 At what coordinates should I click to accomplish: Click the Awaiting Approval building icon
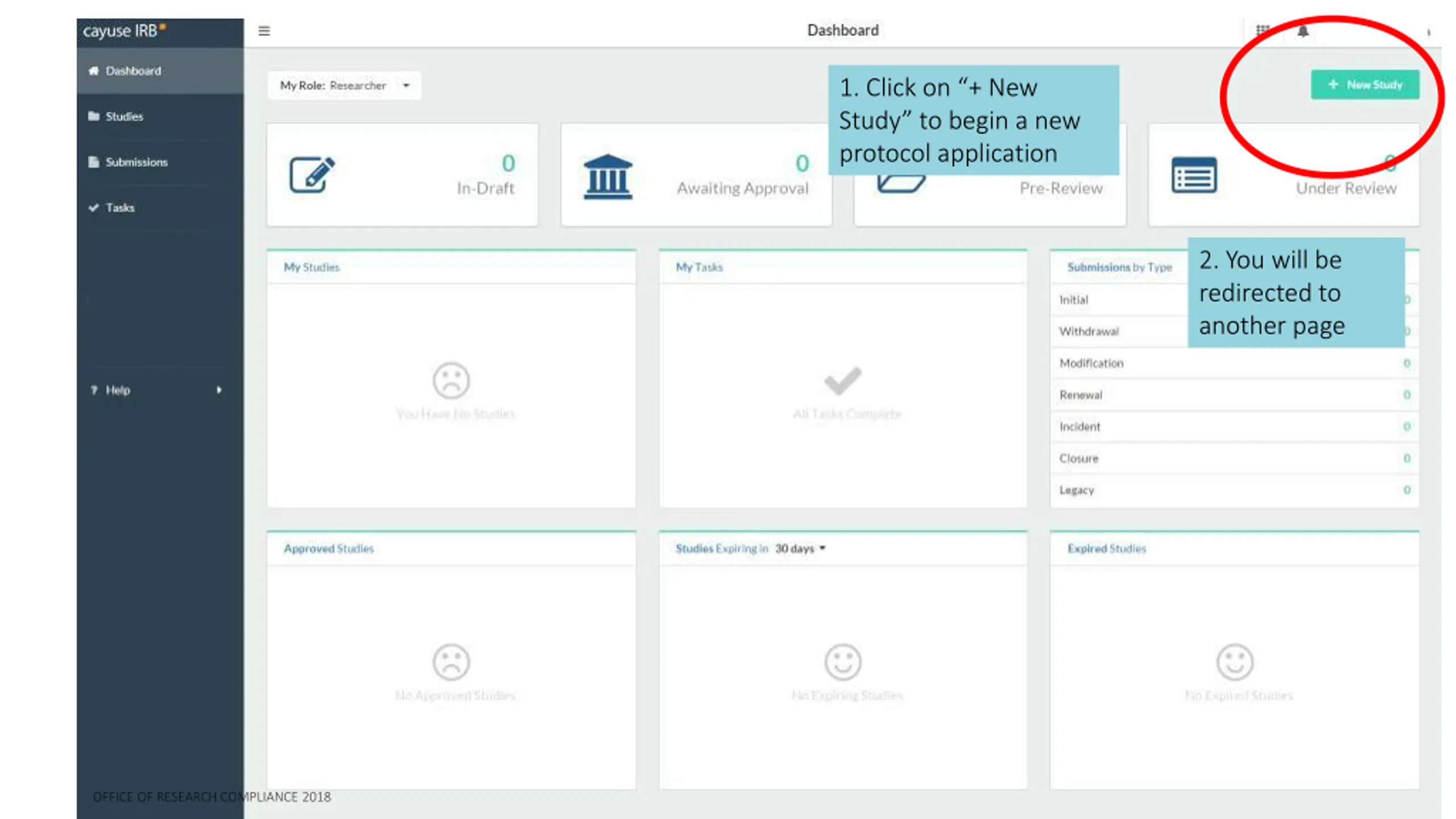coord(607,176)
